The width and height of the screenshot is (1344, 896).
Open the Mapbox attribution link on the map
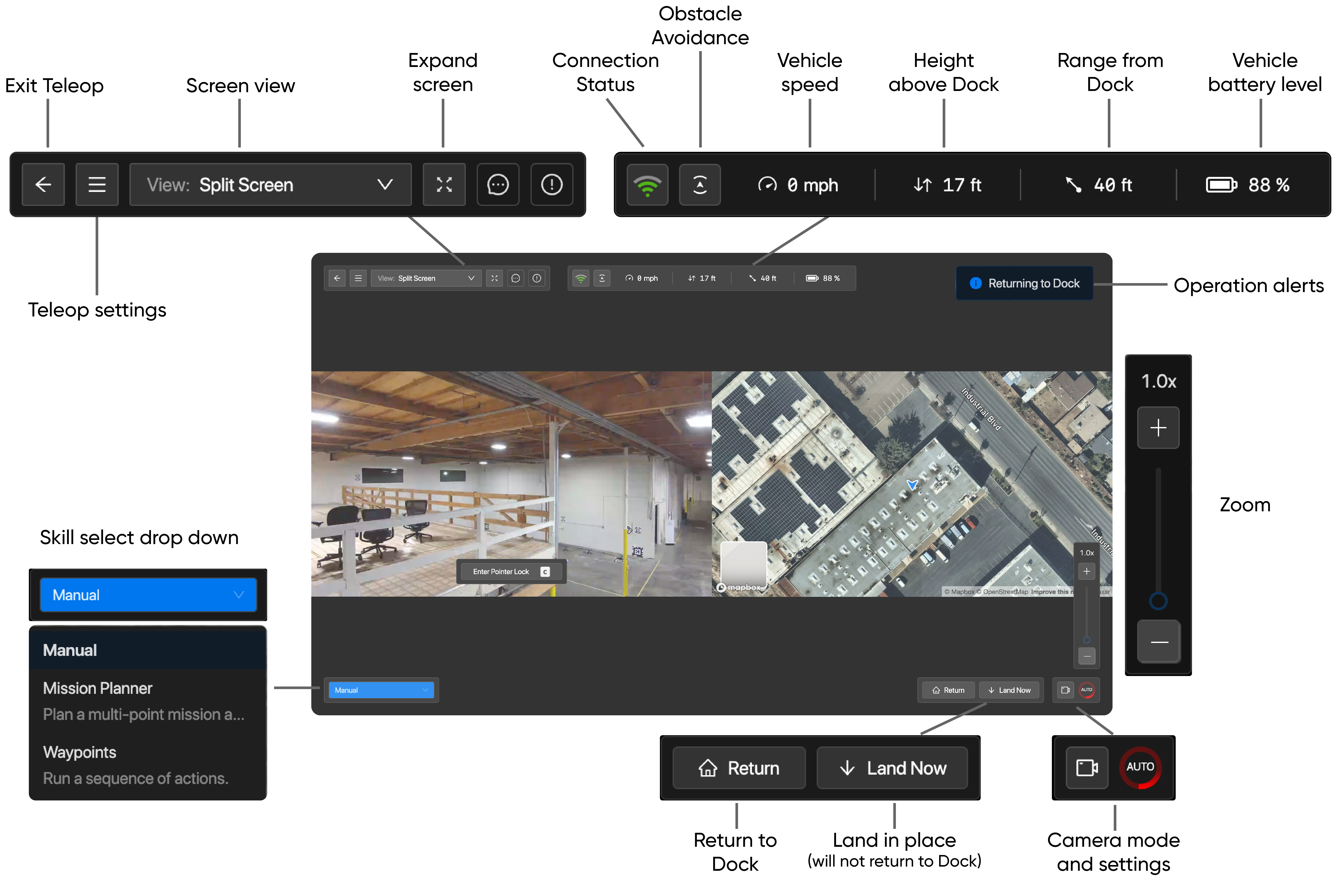(959, 592)
